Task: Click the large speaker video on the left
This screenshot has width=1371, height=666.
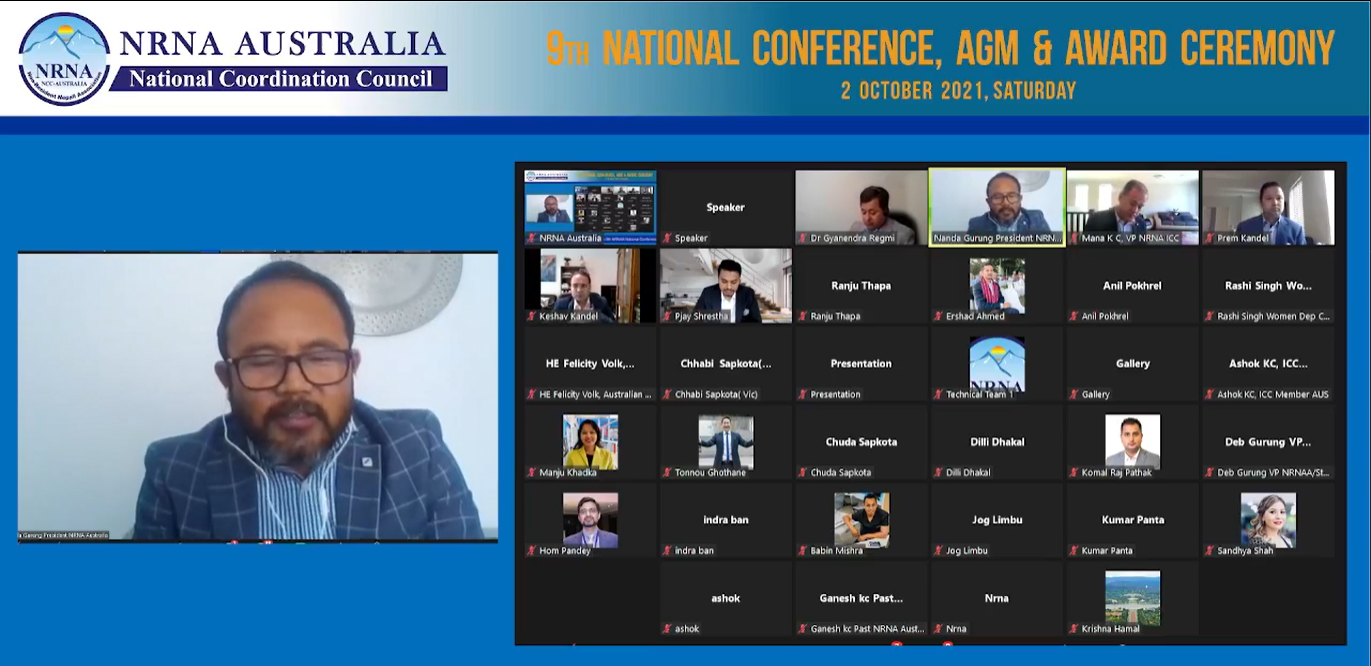Action: (257, 396)
